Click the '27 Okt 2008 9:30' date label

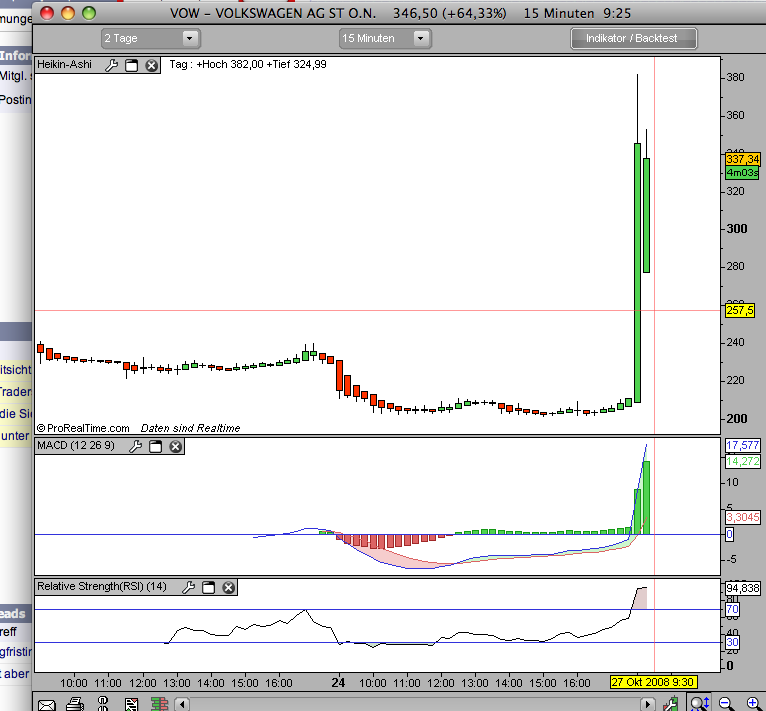click(x=653, y=682)
